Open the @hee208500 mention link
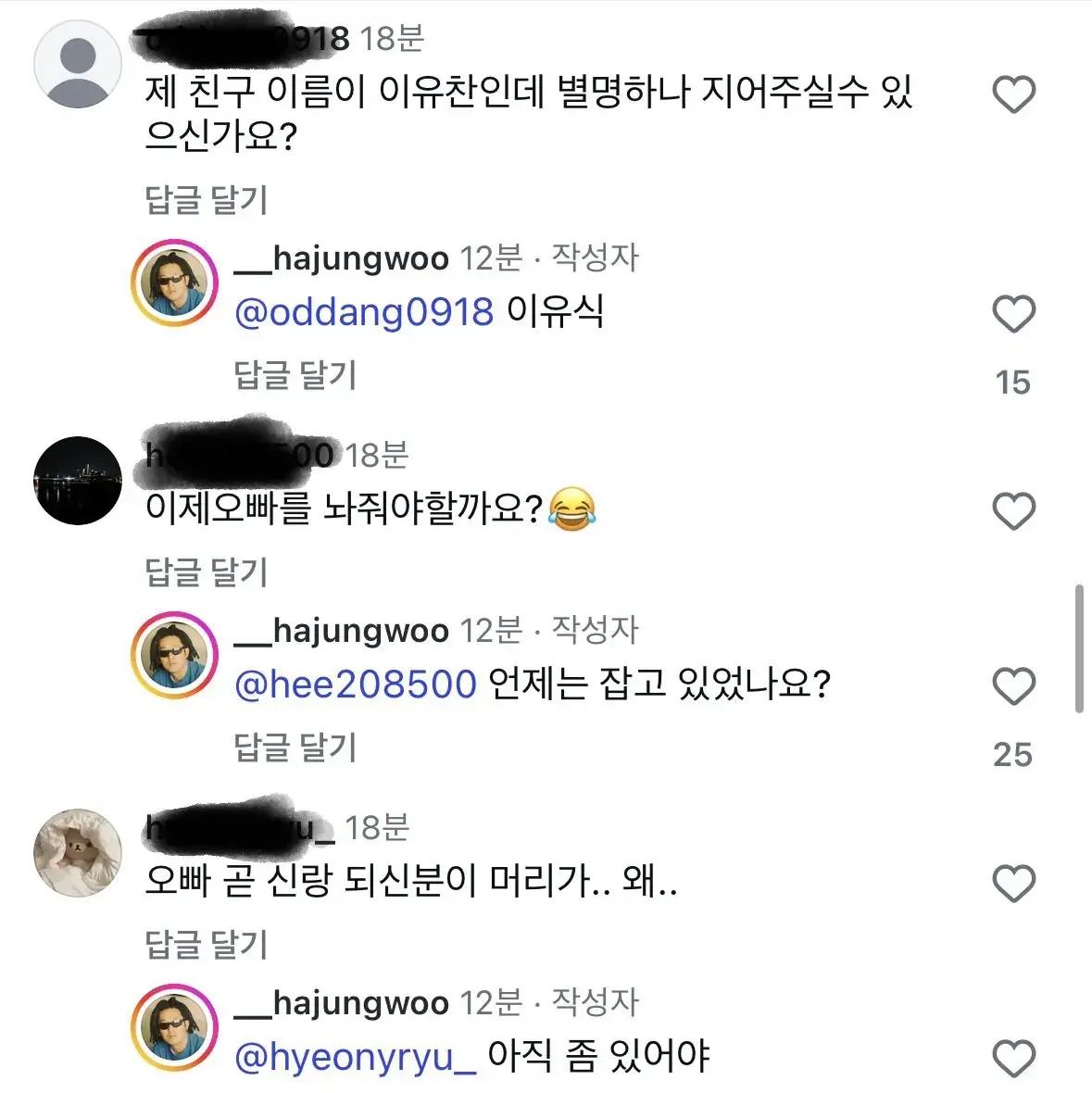The width and height of the screenshot is (1092, 1093). [356, 685]
